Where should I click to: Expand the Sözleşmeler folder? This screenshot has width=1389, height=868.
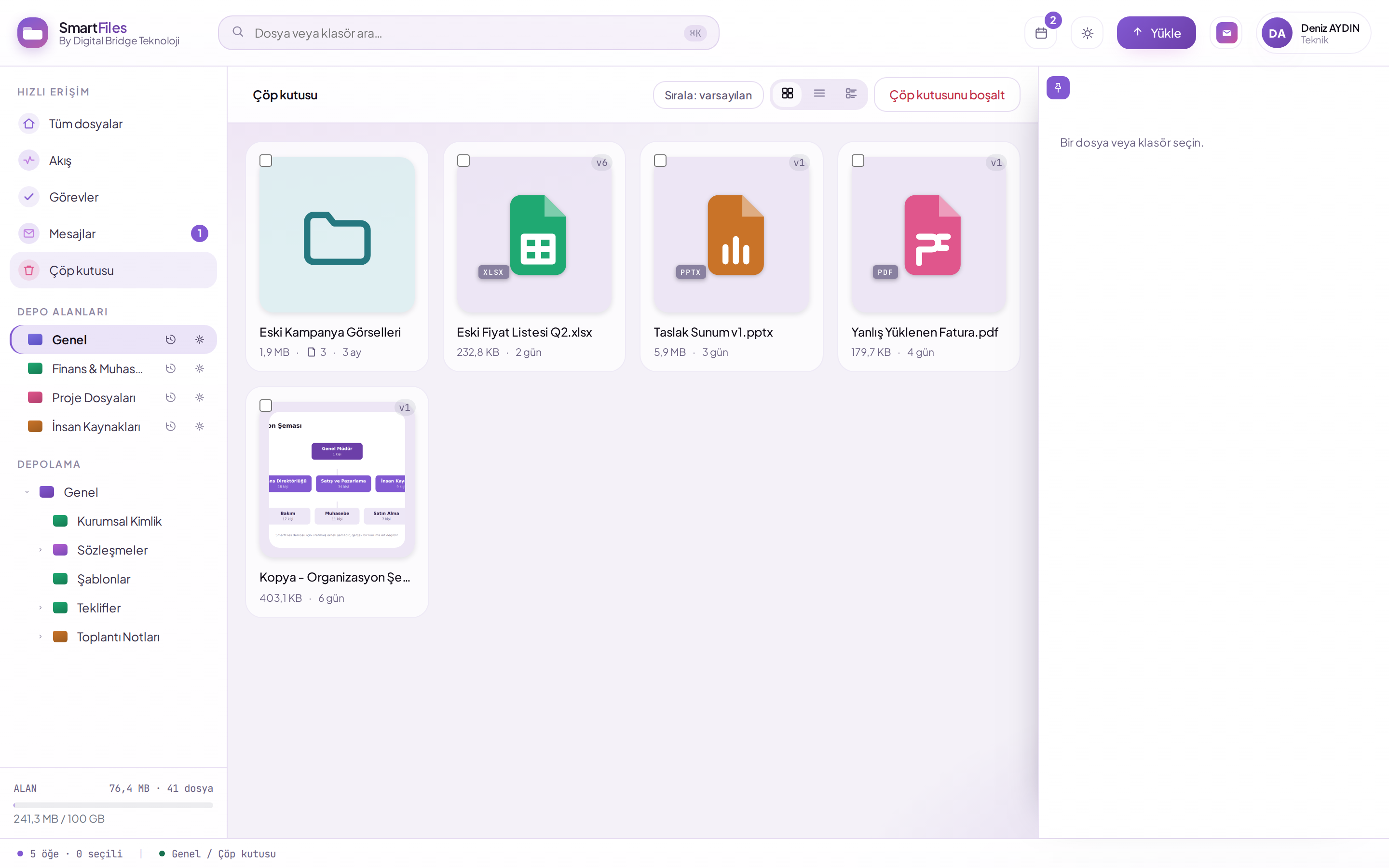click(40, 550)
